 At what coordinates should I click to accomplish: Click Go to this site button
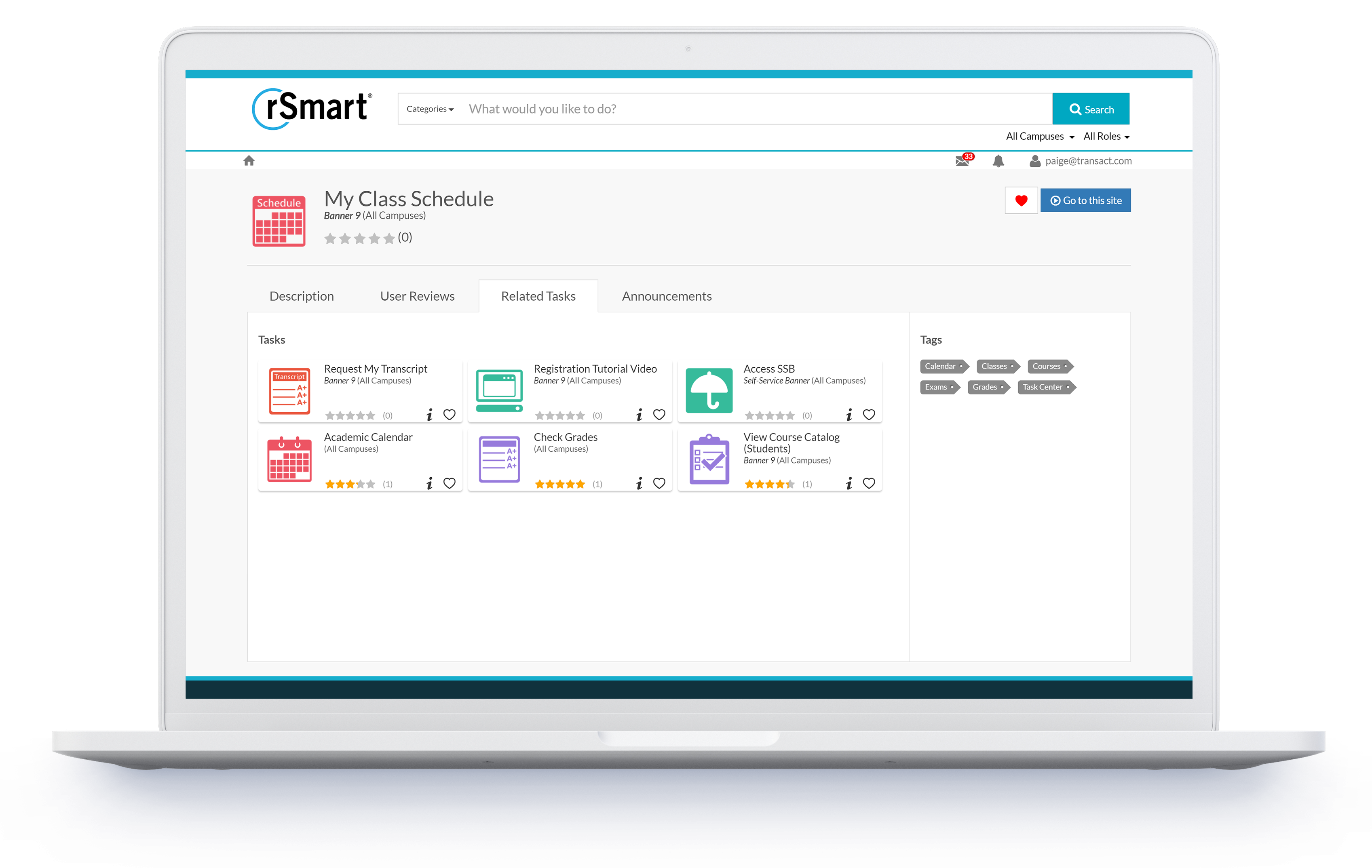tap(1085, 200)
